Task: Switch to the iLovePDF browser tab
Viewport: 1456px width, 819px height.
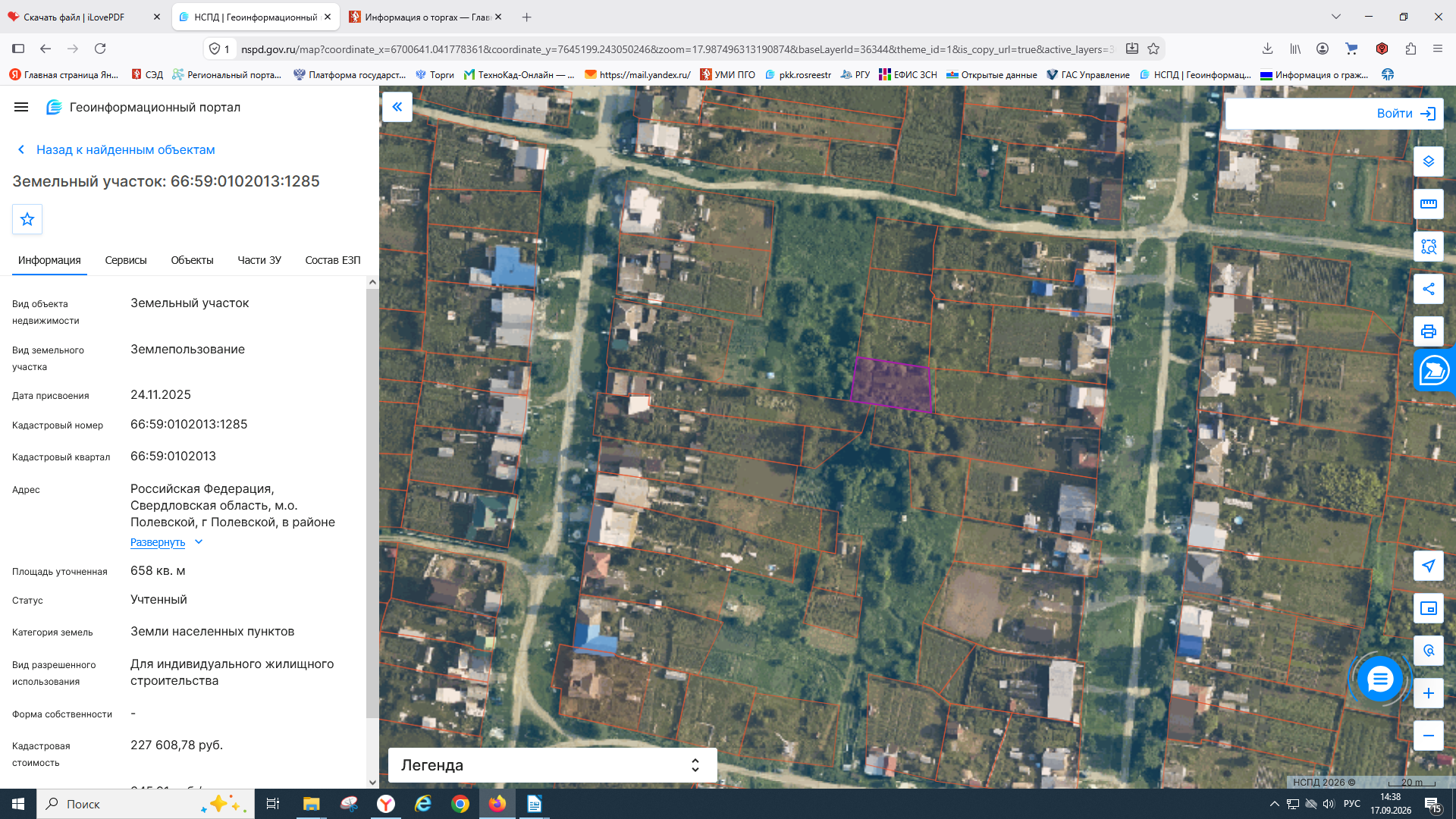Action: click(x=85, y=17)
